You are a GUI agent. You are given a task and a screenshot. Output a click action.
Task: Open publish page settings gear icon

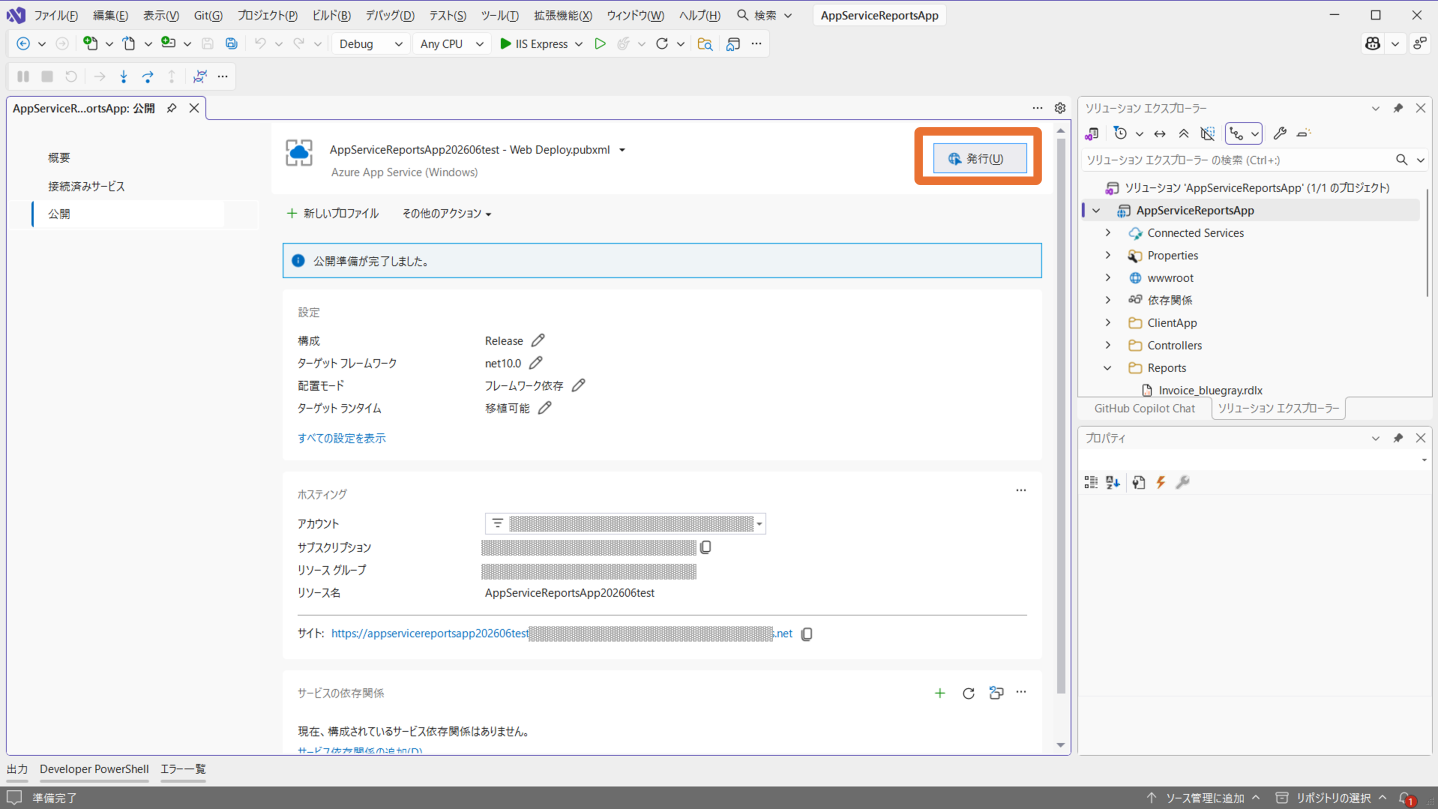pos(1060,108)
